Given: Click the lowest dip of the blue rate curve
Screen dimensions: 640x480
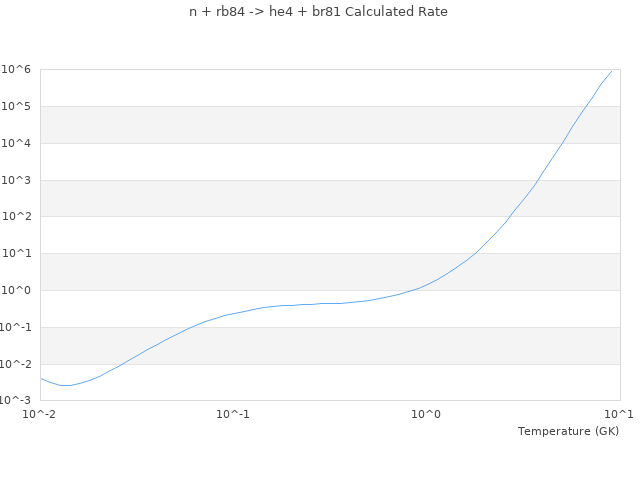Looking at the screenshot, I should pos(66,385).
